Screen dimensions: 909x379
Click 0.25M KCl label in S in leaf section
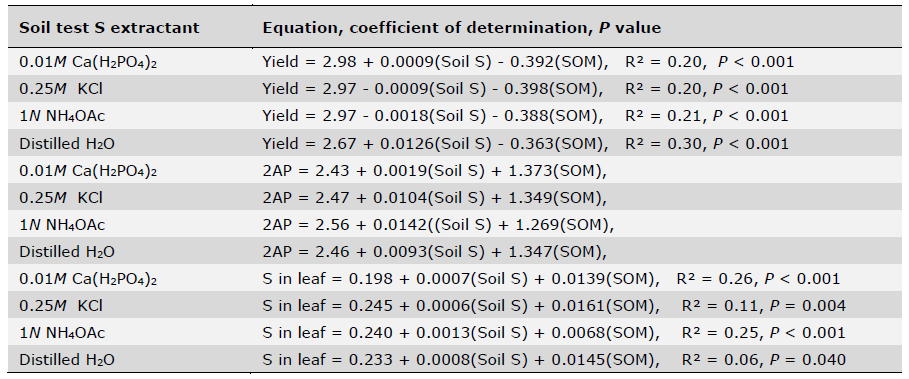click(x=61, y=306)
